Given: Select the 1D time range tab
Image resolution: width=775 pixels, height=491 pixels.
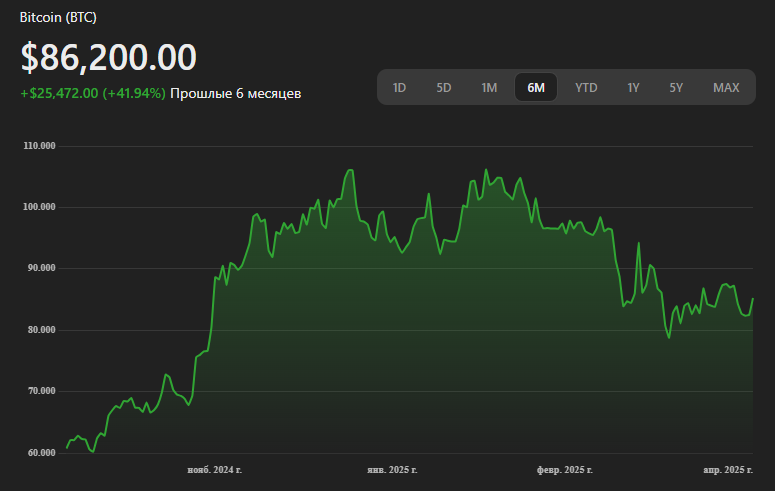Looking at the screenshot, I should click(399, 88).
